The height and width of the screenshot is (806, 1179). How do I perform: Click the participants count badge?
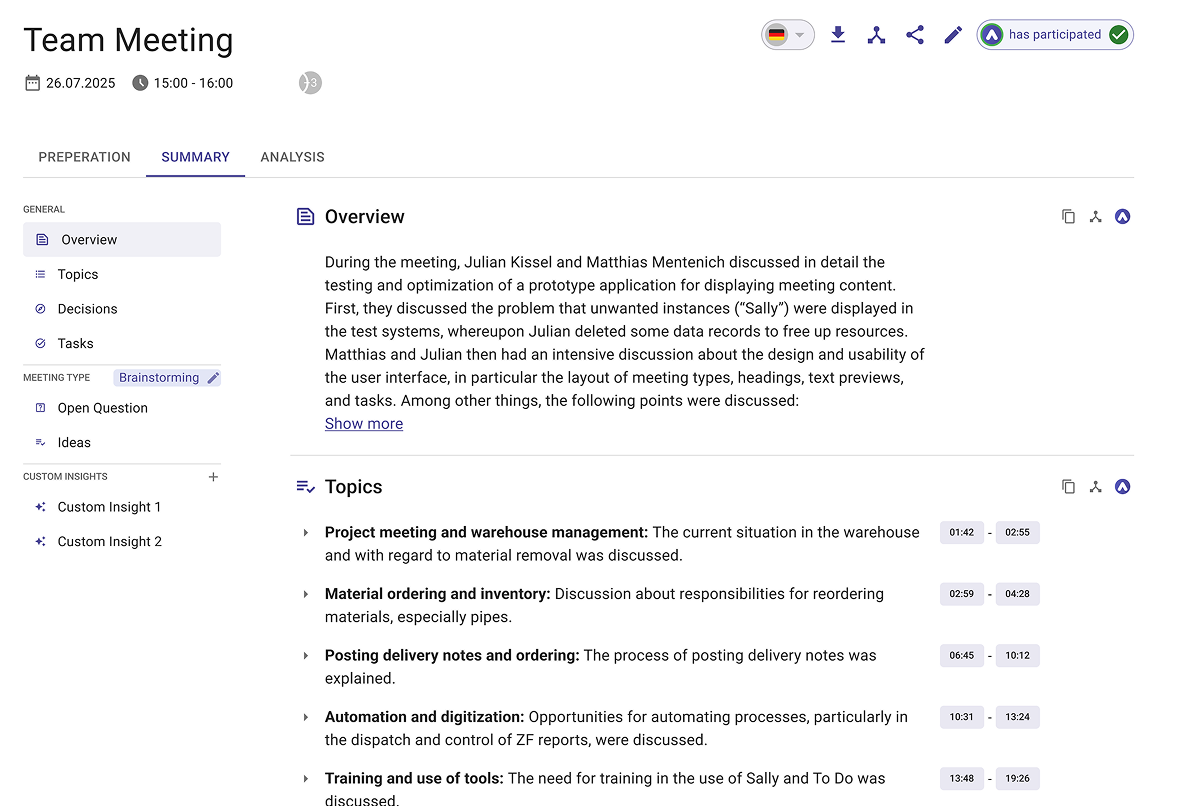click(x=310, y=83)
